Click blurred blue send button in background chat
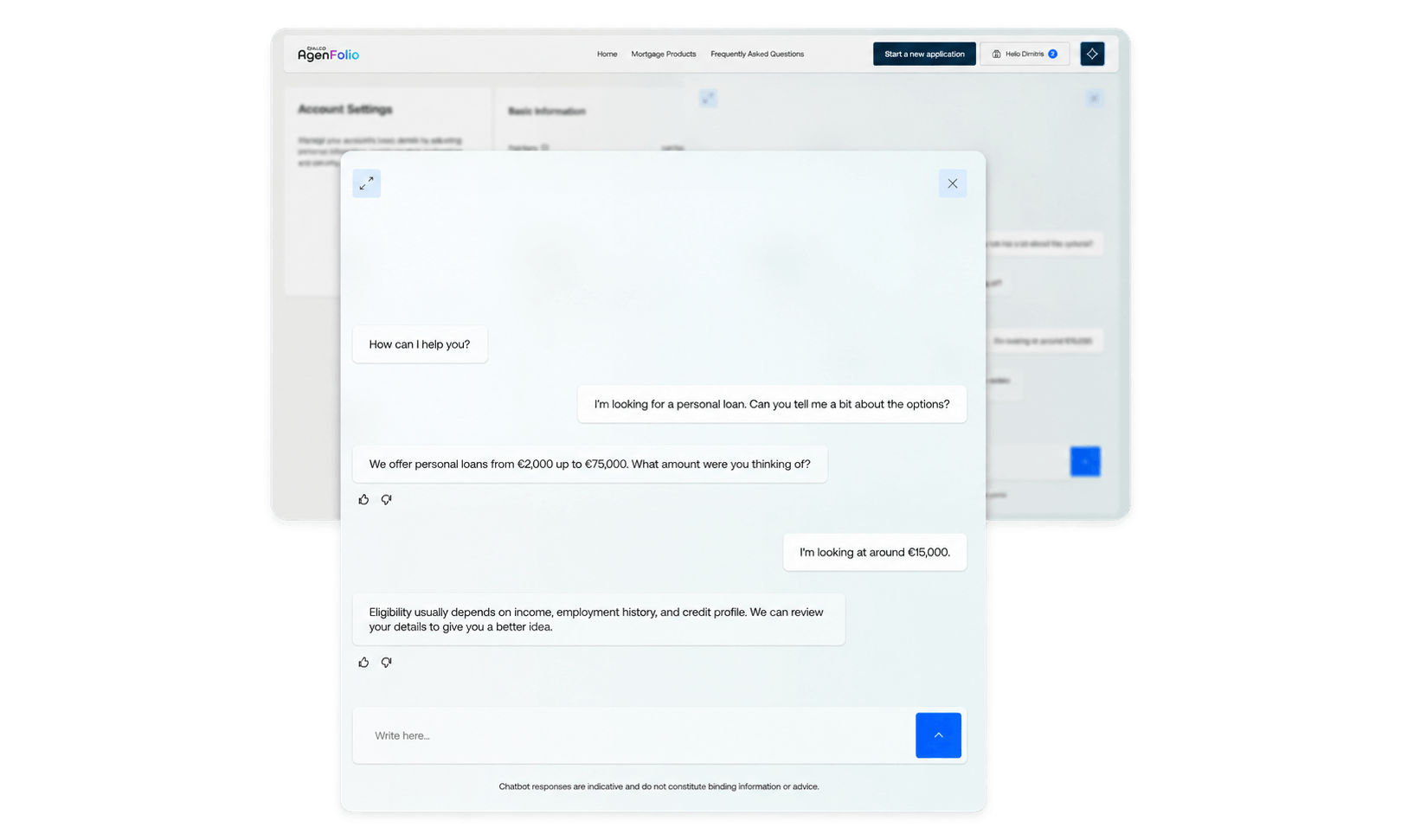 pyautogui.click(x=1085, y=461)
